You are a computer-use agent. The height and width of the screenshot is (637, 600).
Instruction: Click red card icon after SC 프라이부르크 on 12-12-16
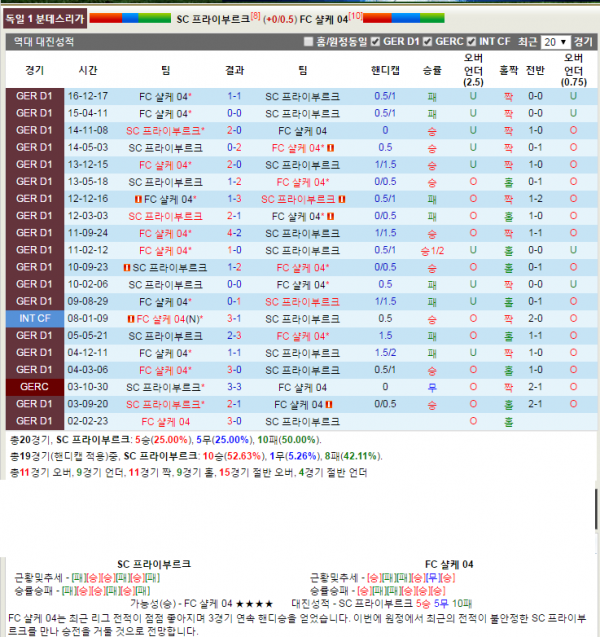pyautogui.click(x=342, y=199)
